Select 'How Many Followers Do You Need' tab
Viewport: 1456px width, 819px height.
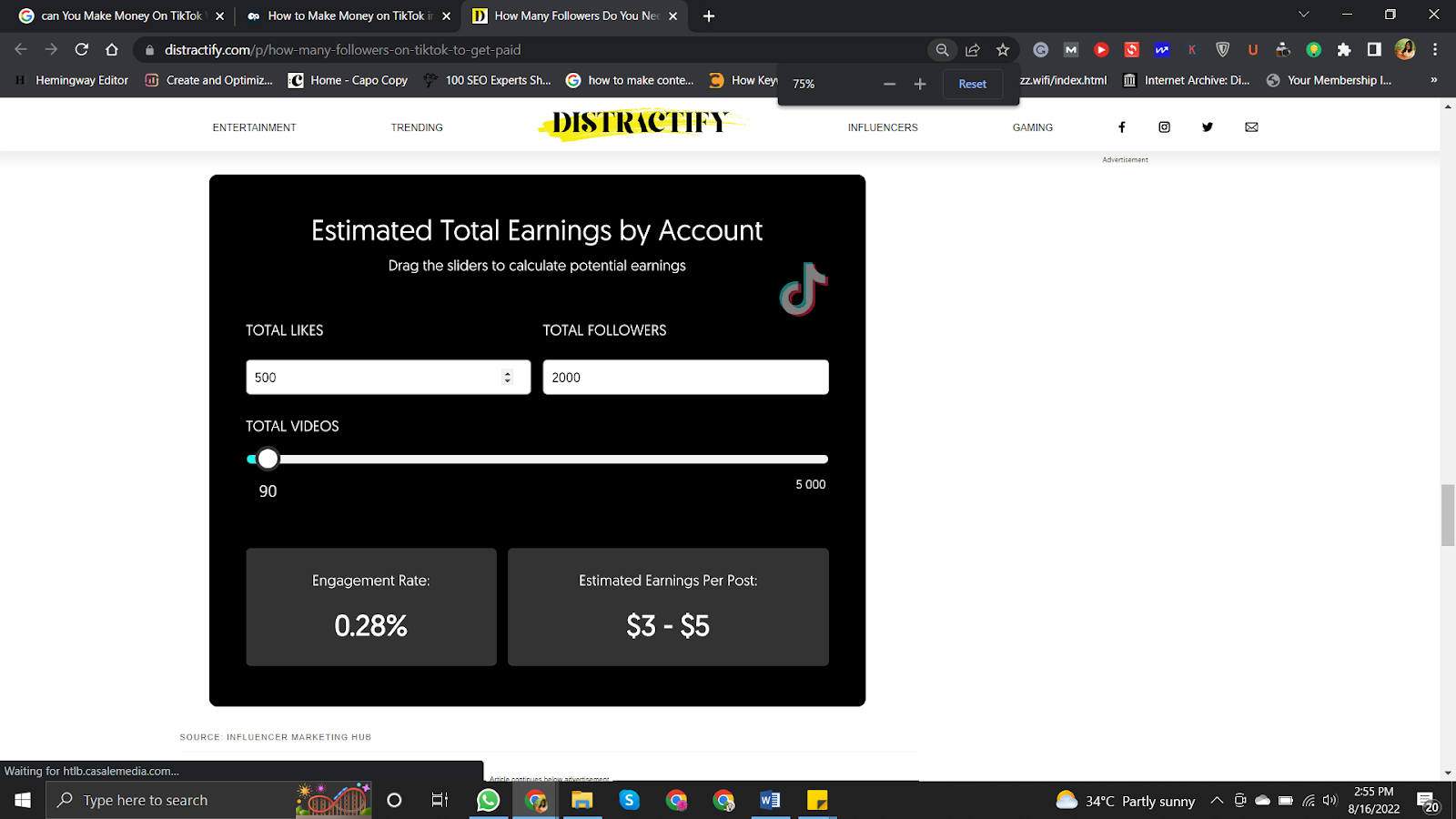pyautogui.click(x=575, y=16)
